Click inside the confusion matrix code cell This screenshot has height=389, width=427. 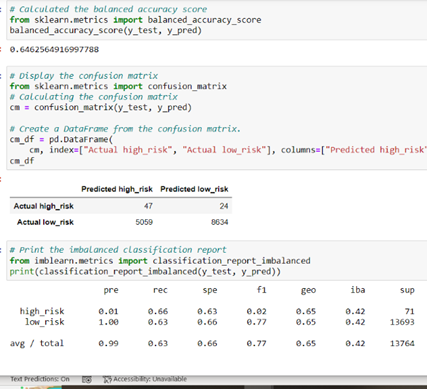[x=217, y=118]
